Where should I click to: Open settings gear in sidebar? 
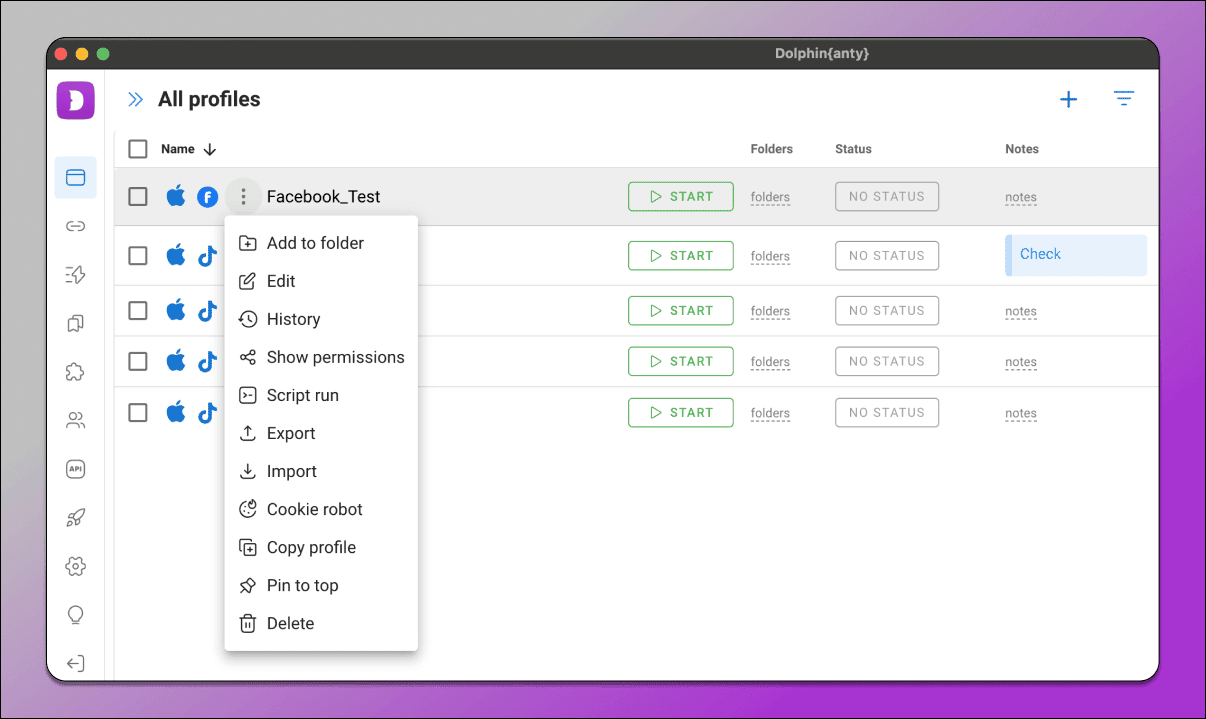click(x=75, y=566)
